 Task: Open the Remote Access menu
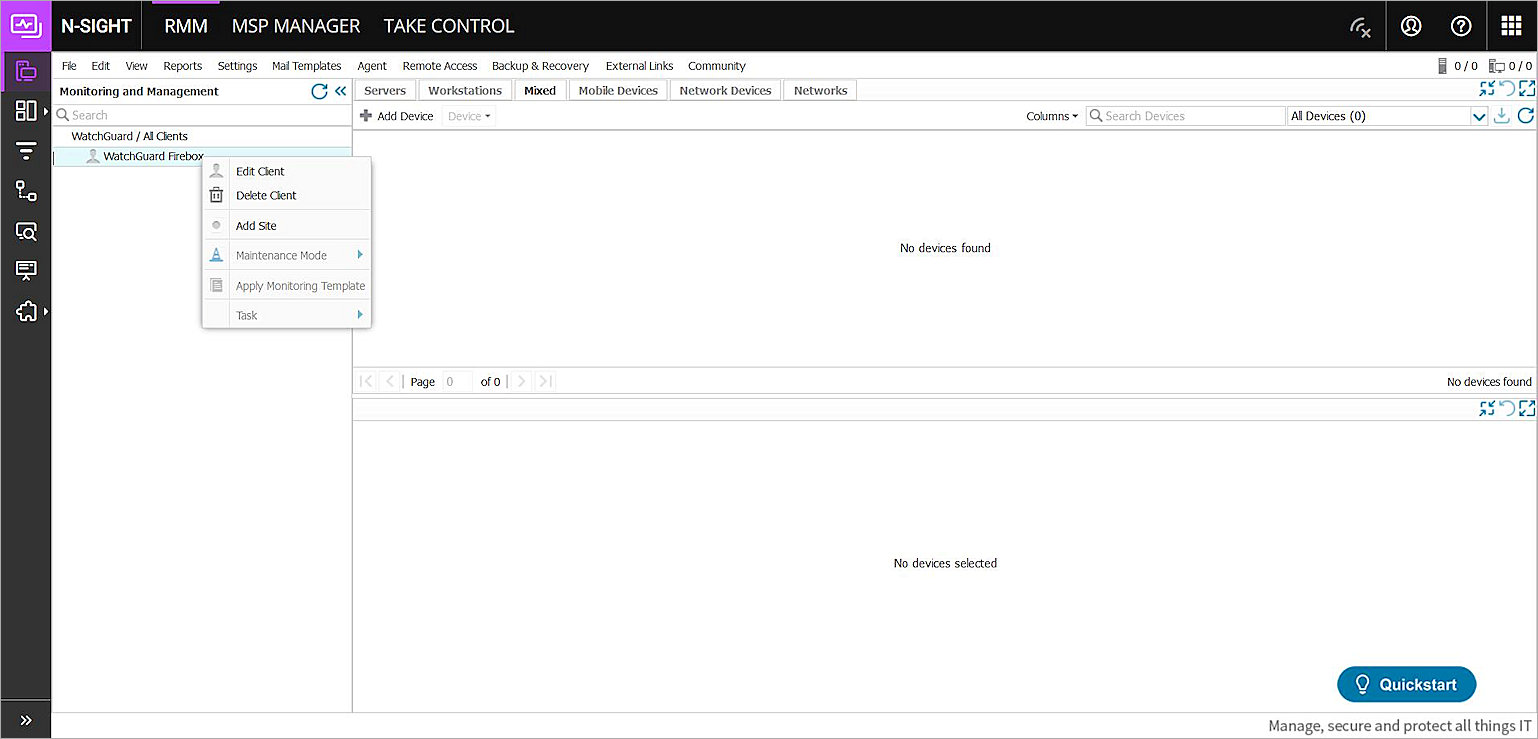click(x=440, y=66)
